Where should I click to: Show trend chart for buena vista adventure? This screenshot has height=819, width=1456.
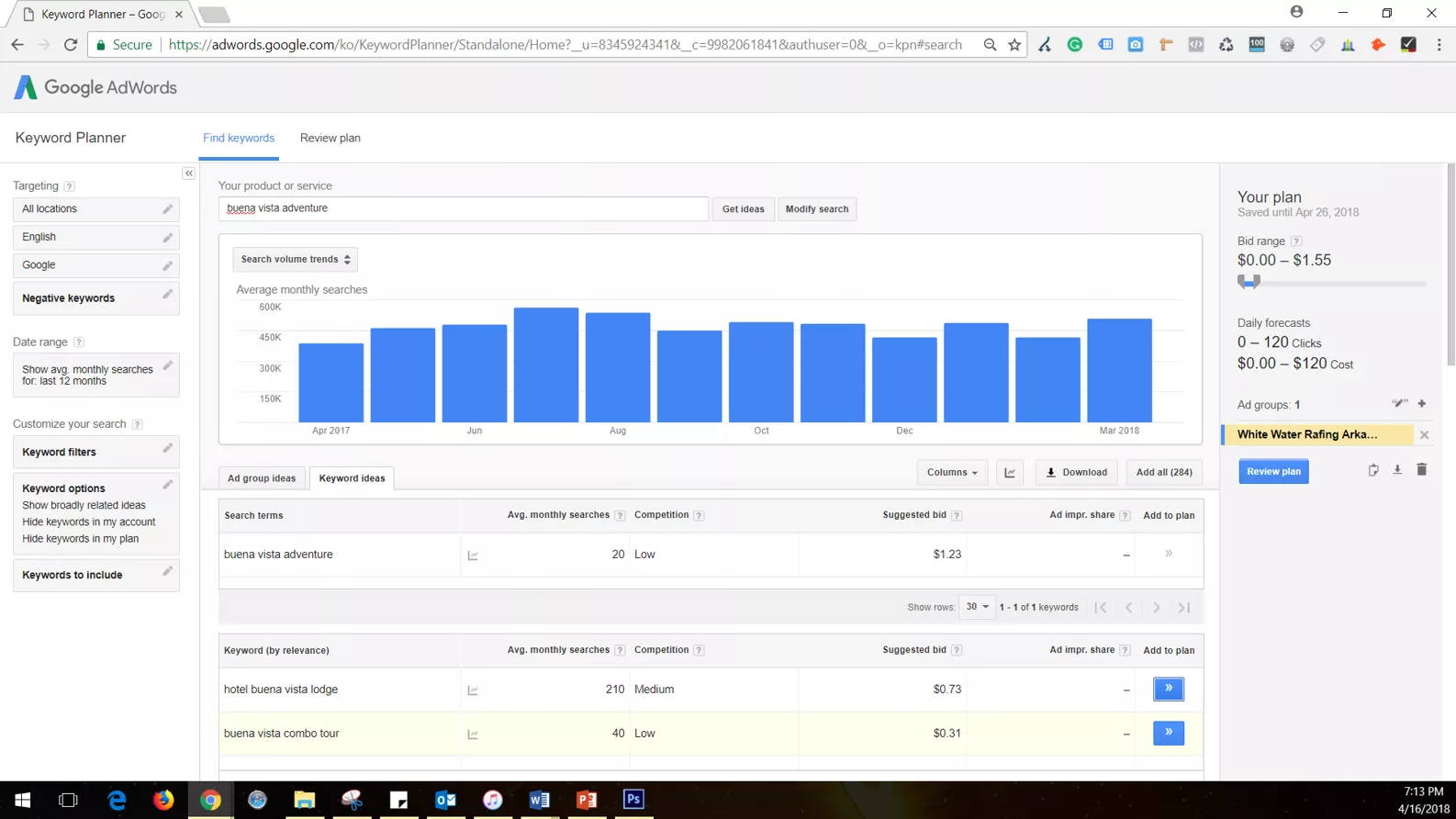click(x=473, y=555)
